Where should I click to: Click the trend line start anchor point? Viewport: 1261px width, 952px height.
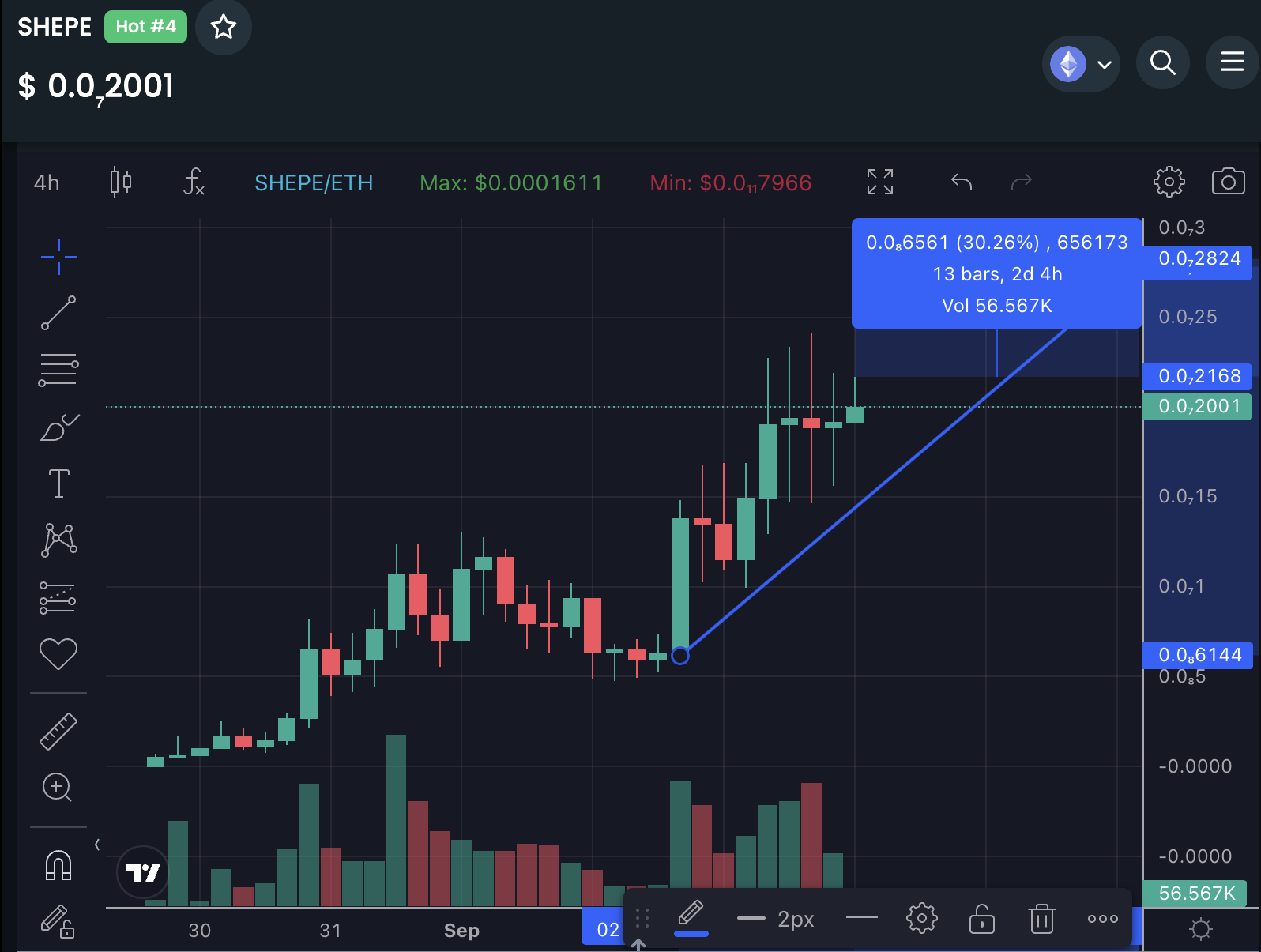(680, 656)
